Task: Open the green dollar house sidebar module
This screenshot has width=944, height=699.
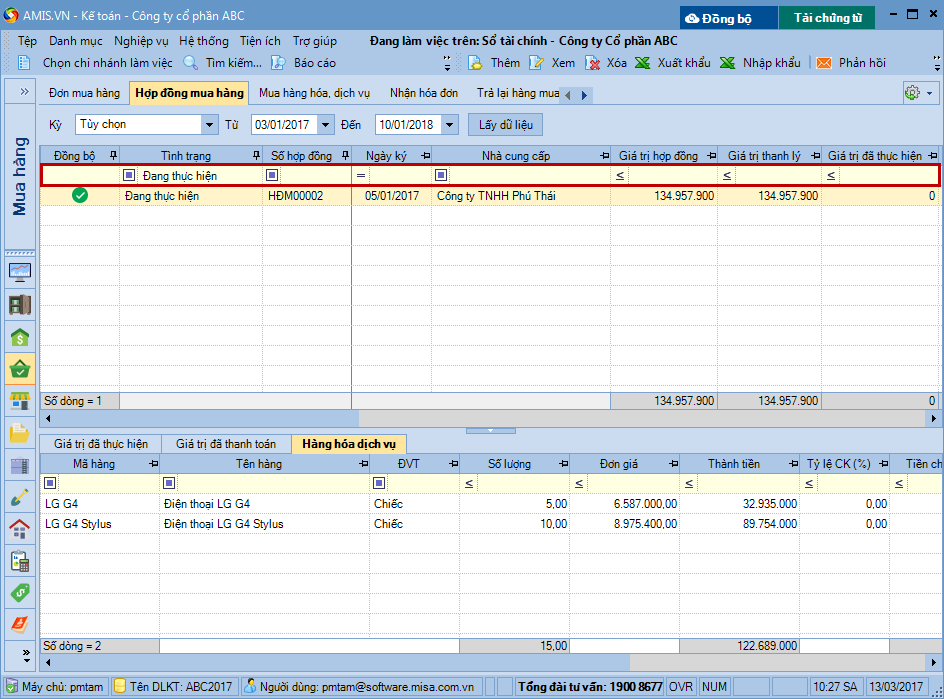Action: coord(20,337)
